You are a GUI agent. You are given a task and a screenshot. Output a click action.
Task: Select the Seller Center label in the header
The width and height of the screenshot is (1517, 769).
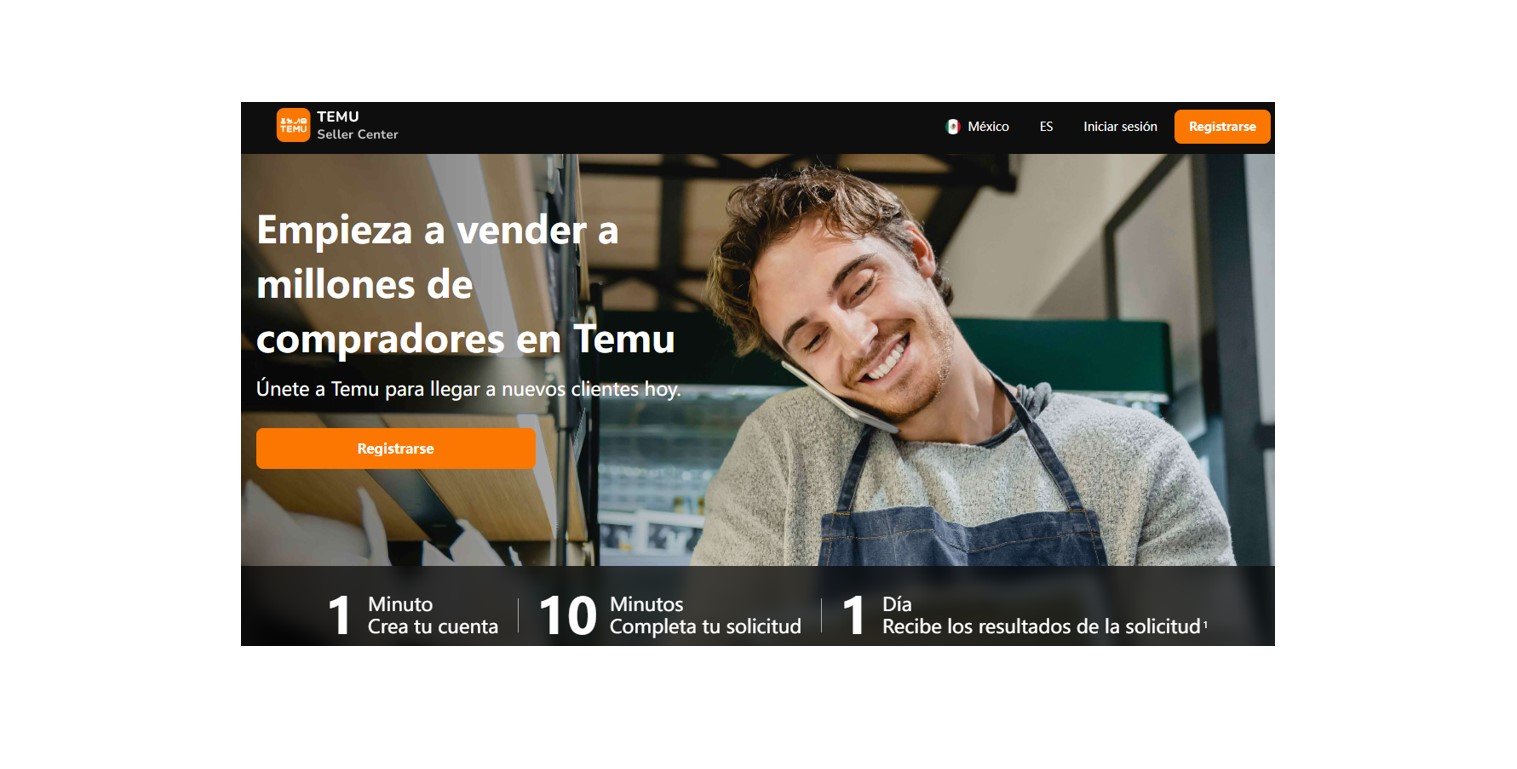coord(357,135)
